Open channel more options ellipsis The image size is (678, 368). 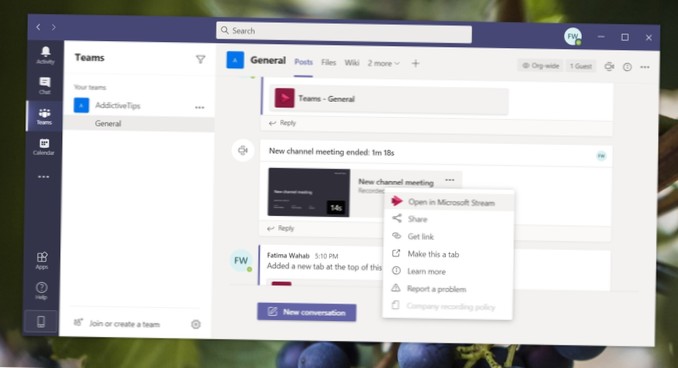(645, 67)
